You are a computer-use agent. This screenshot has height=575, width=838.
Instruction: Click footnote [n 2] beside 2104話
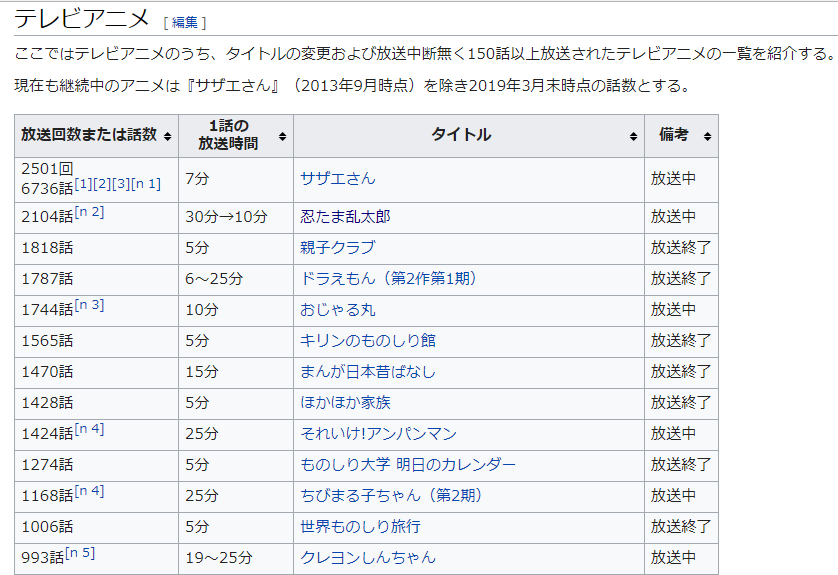point(89,212)
